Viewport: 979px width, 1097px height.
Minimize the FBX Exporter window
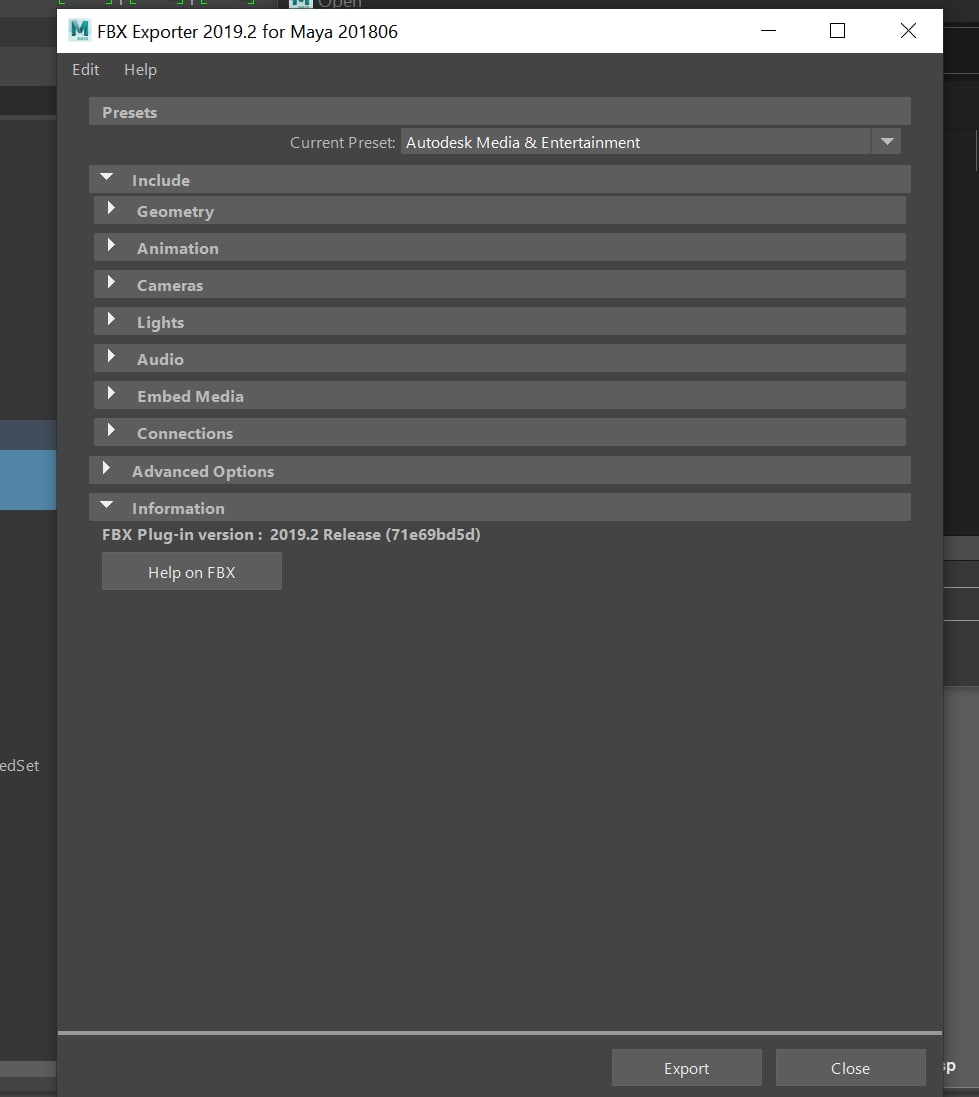(x=768, y=31)
